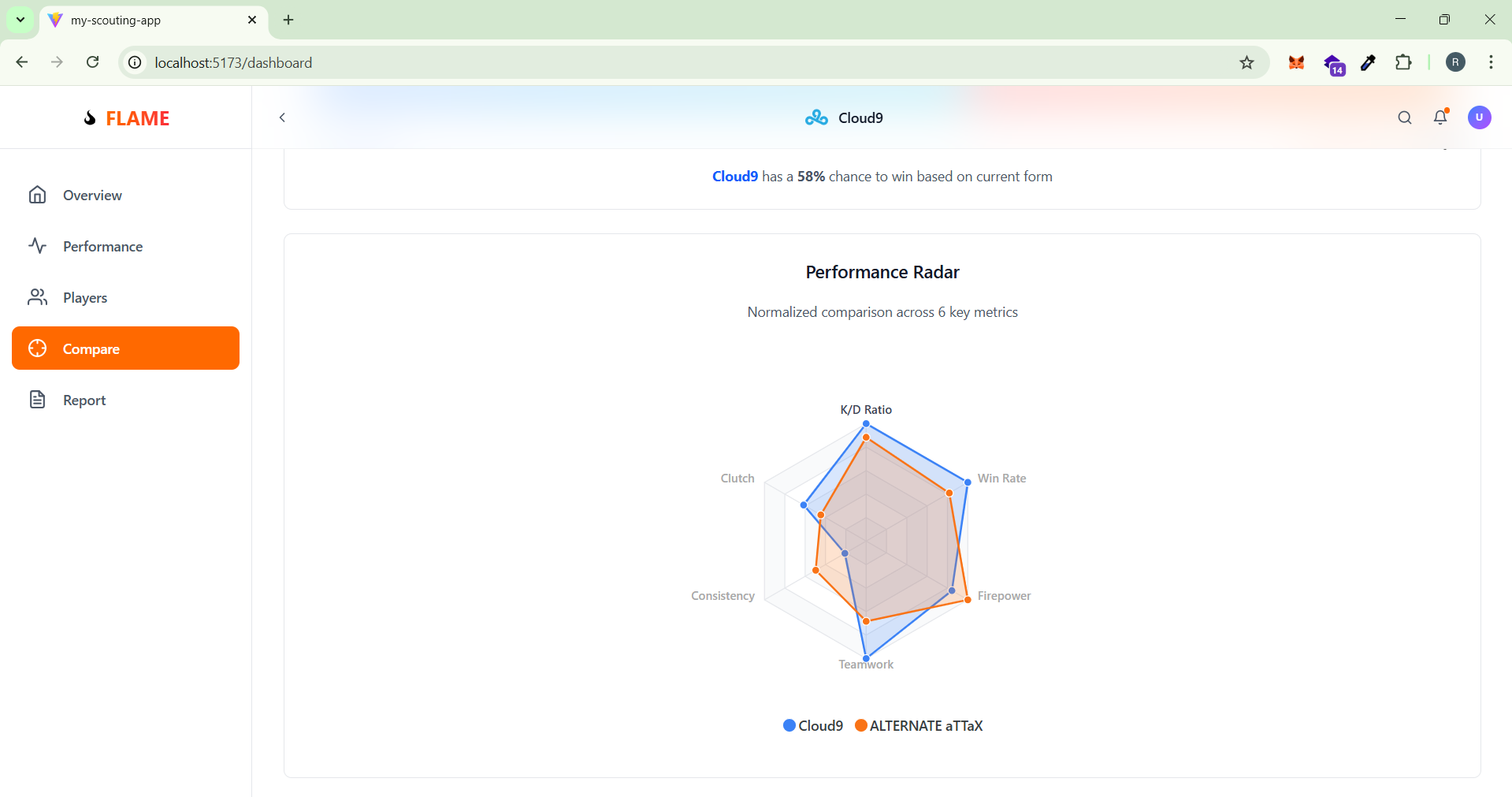
Task: Close the my-scouting-app tab
Action: 252,20
